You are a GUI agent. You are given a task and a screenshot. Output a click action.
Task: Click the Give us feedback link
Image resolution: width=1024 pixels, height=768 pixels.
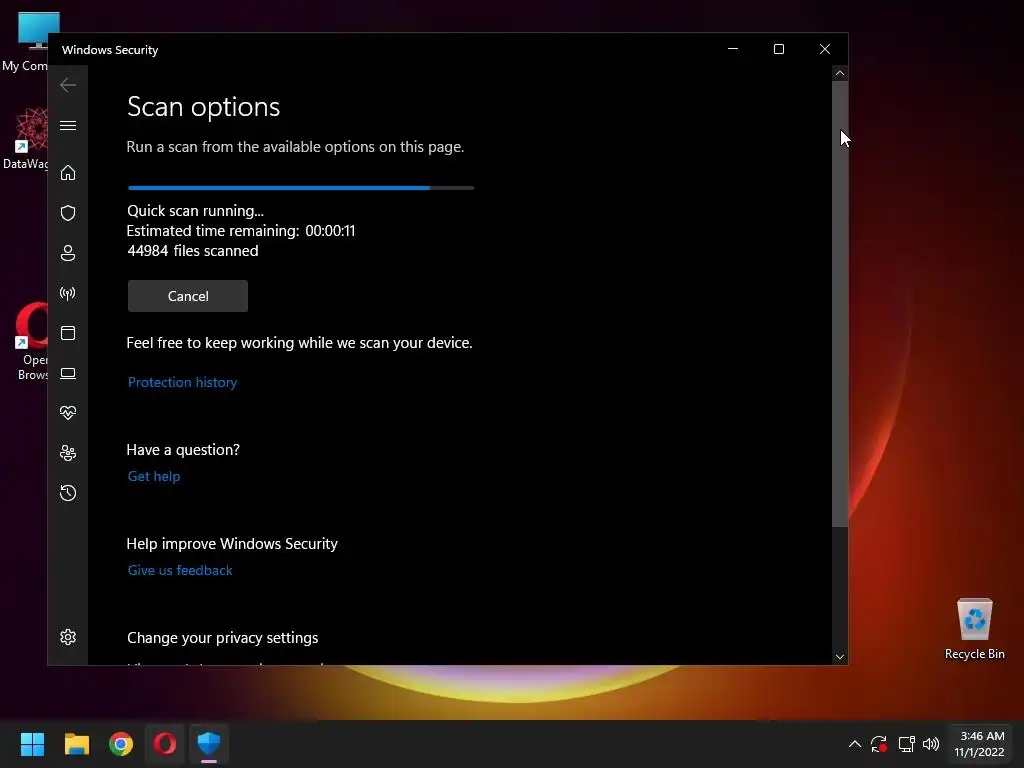pos(180,570)
